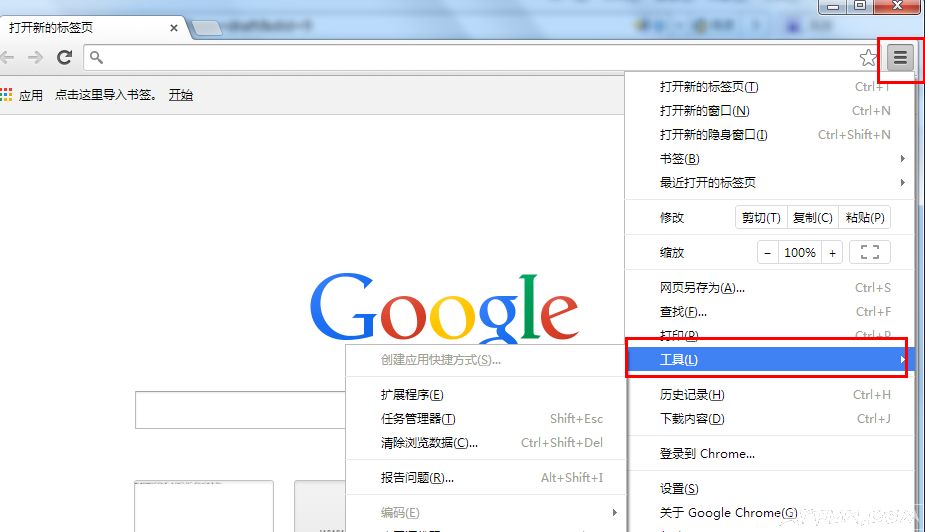Open the 工具(L) submenu
Screen dimensions: 925x532
(x=769, y=359)
